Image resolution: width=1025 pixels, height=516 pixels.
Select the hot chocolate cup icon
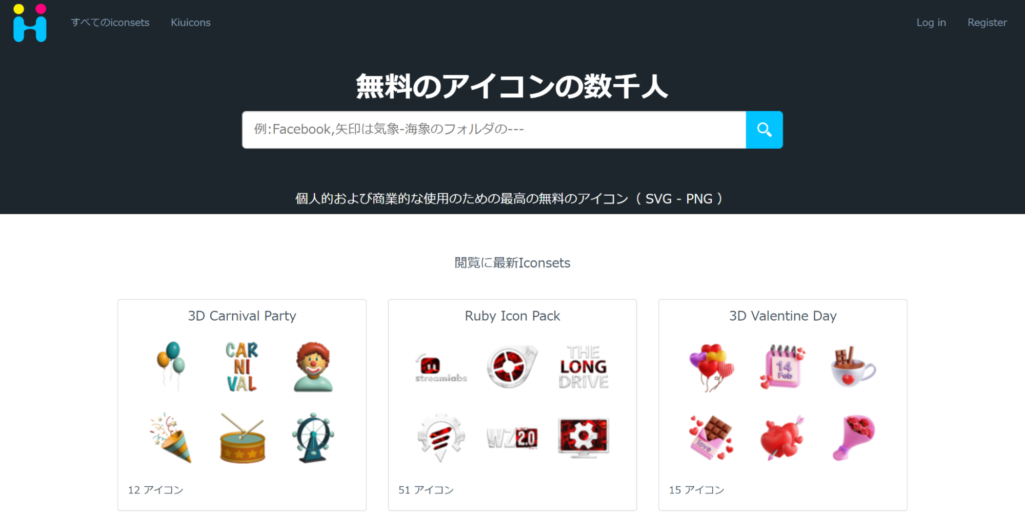[853, 367]
